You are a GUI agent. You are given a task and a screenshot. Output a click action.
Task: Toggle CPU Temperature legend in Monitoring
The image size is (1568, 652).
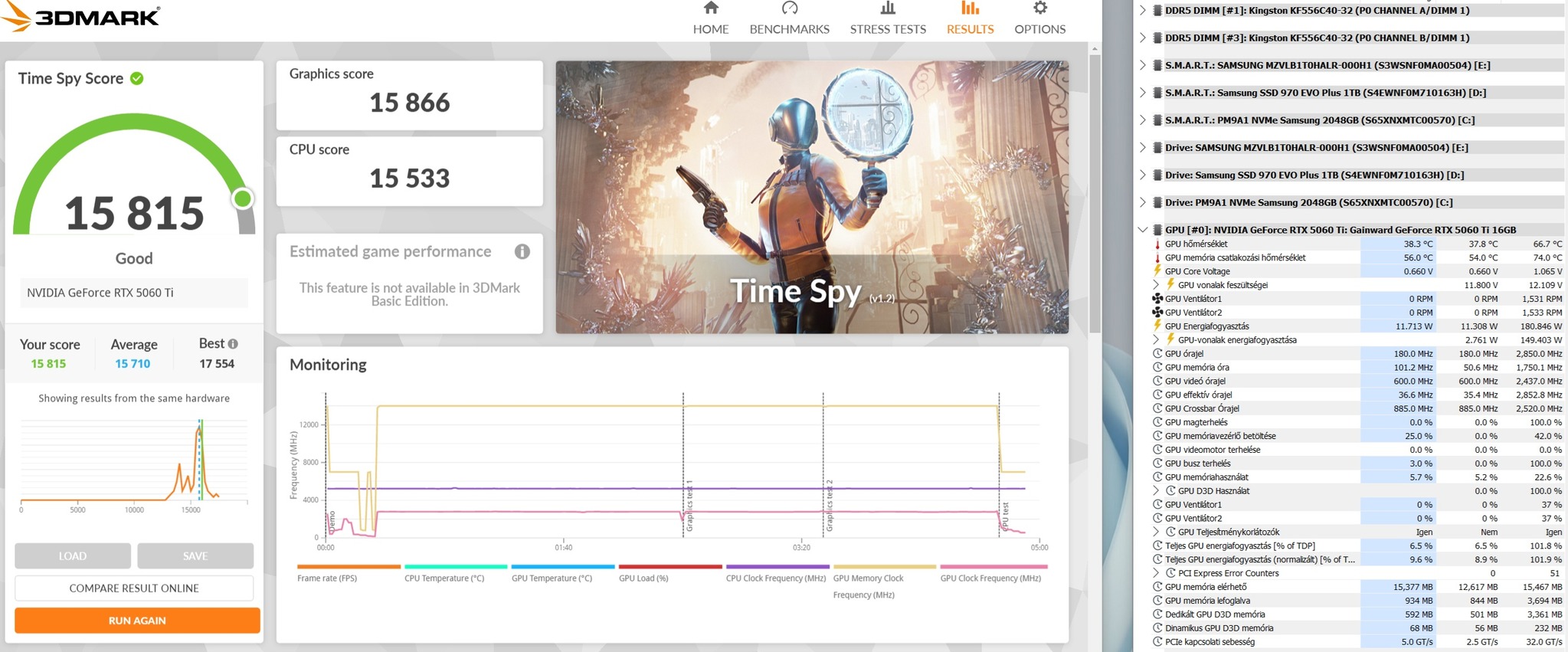(x=455, y=574)
